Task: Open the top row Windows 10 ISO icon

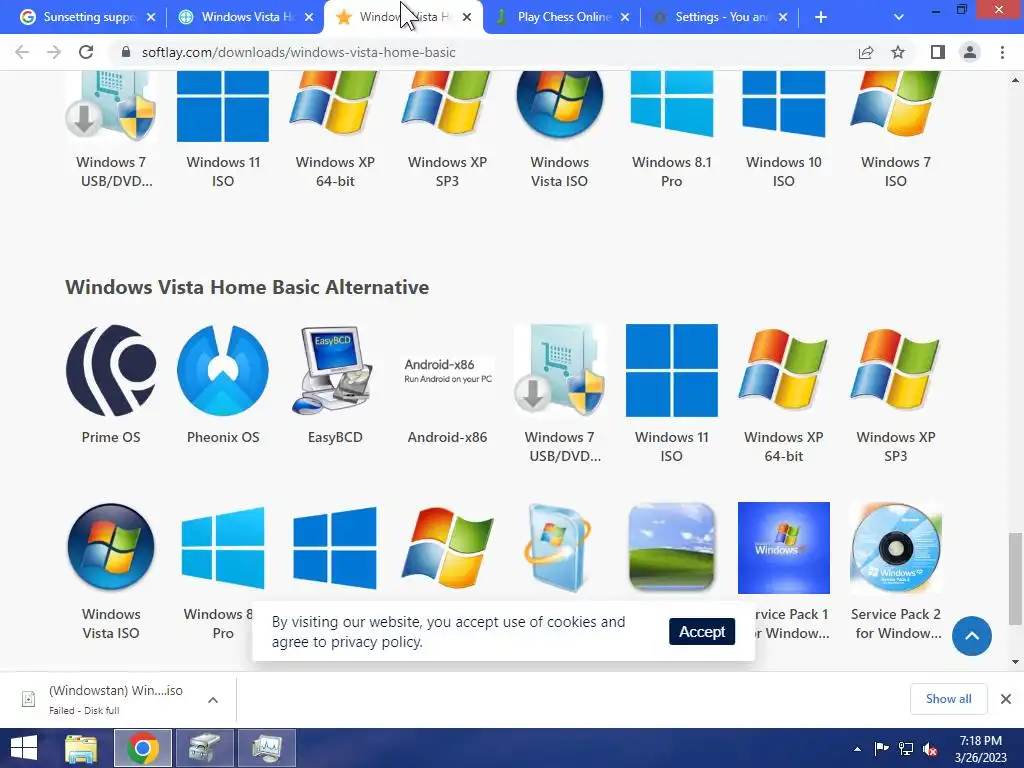Action: 784,106
